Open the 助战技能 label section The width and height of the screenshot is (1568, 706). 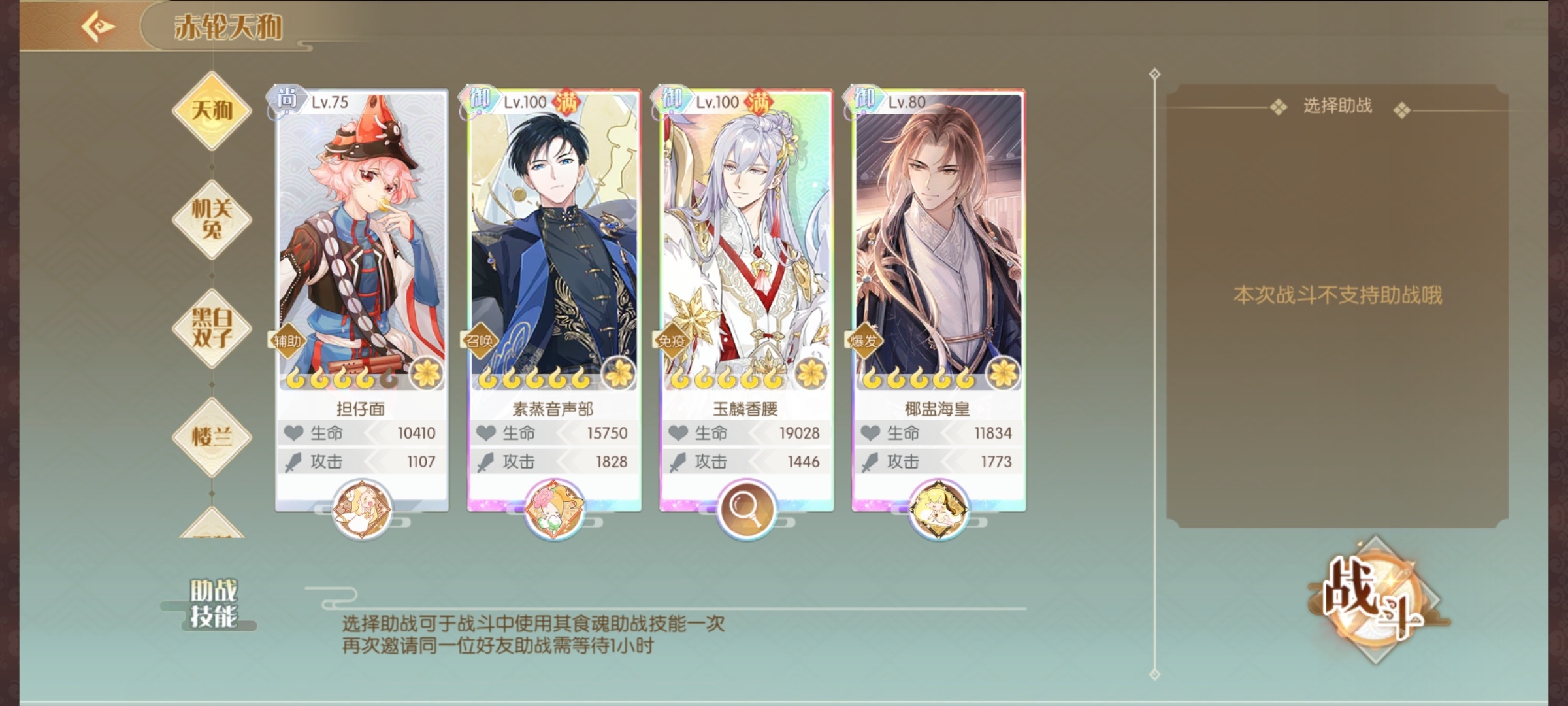click(212, 604)
